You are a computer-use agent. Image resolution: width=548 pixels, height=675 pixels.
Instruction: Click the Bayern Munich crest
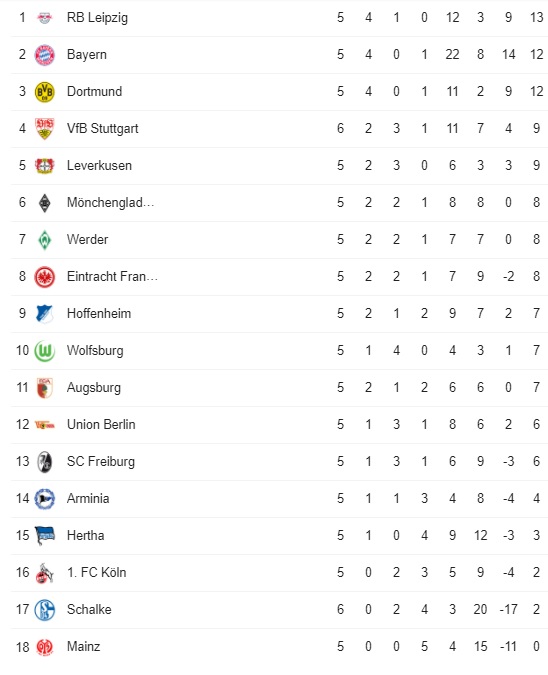(x=44, y=55)
